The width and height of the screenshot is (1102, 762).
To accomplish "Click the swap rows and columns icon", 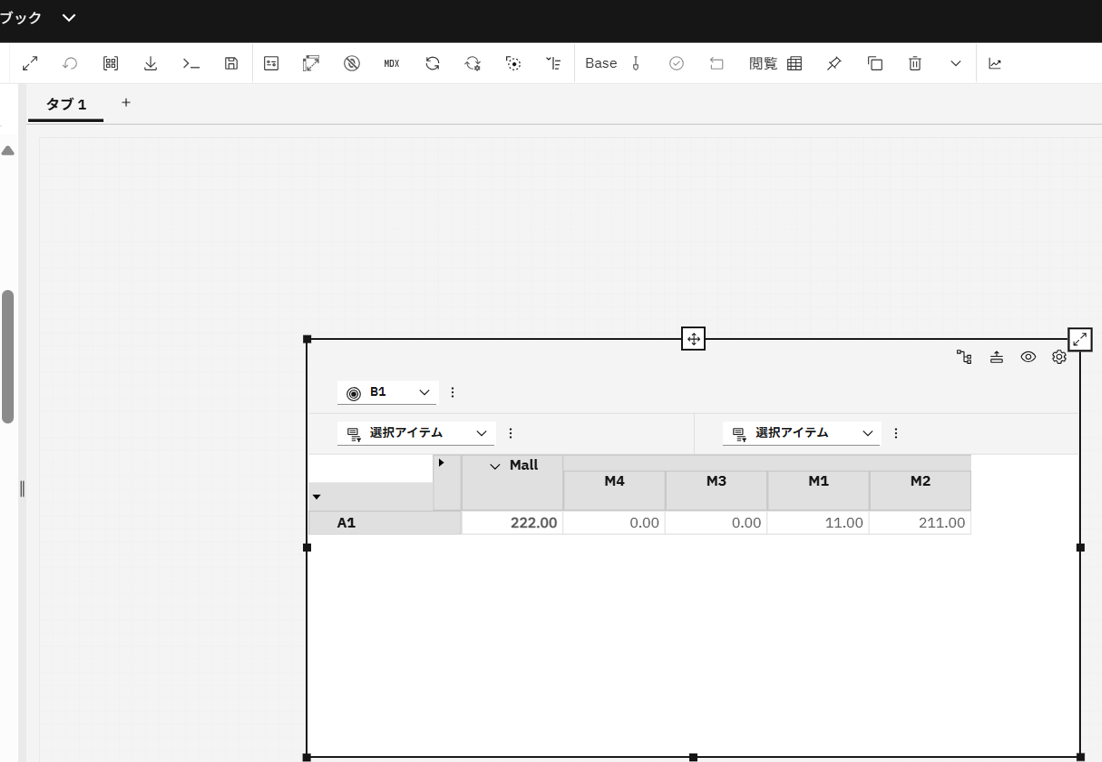I will pos(311,63).
